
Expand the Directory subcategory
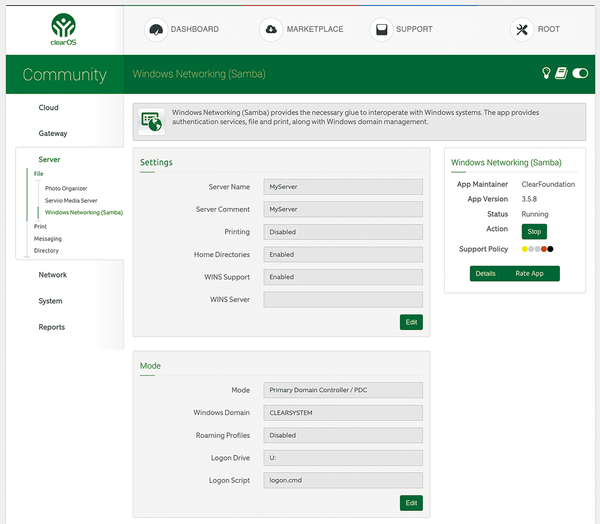pos(46,251)
